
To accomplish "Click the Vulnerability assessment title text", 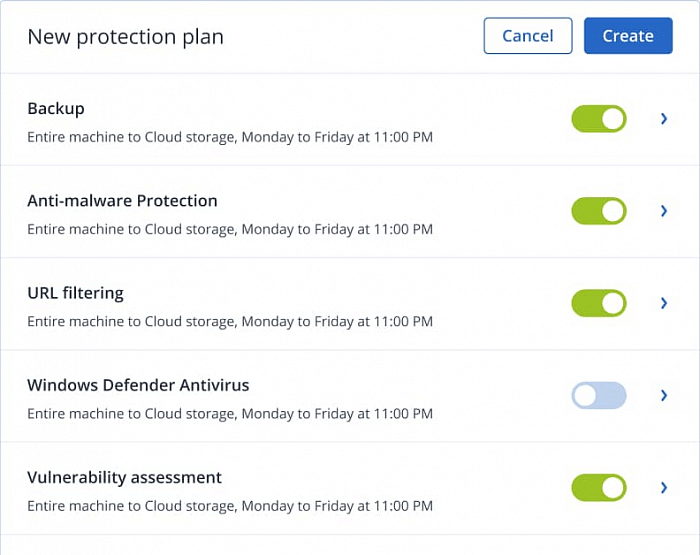I will tap(124, 477).
